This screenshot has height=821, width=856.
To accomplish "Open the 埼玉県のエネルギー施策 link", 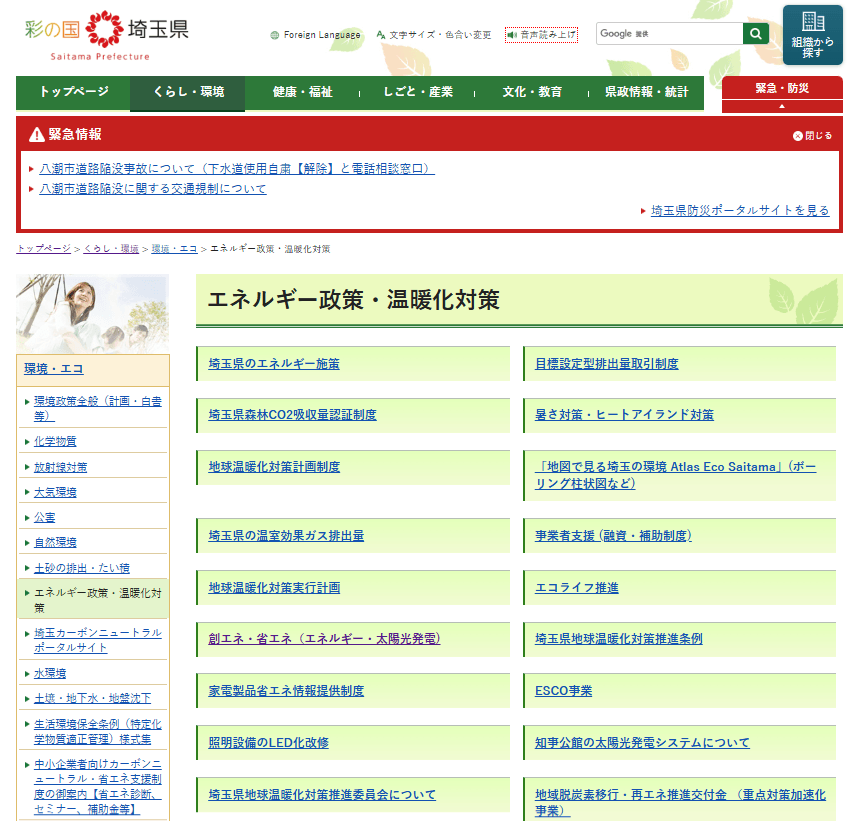I will point(274,364).
